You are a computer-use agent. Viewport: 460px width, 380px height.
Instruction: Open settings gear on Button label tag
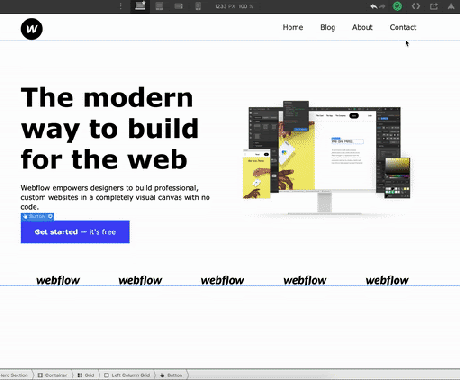tap(50, 217)
